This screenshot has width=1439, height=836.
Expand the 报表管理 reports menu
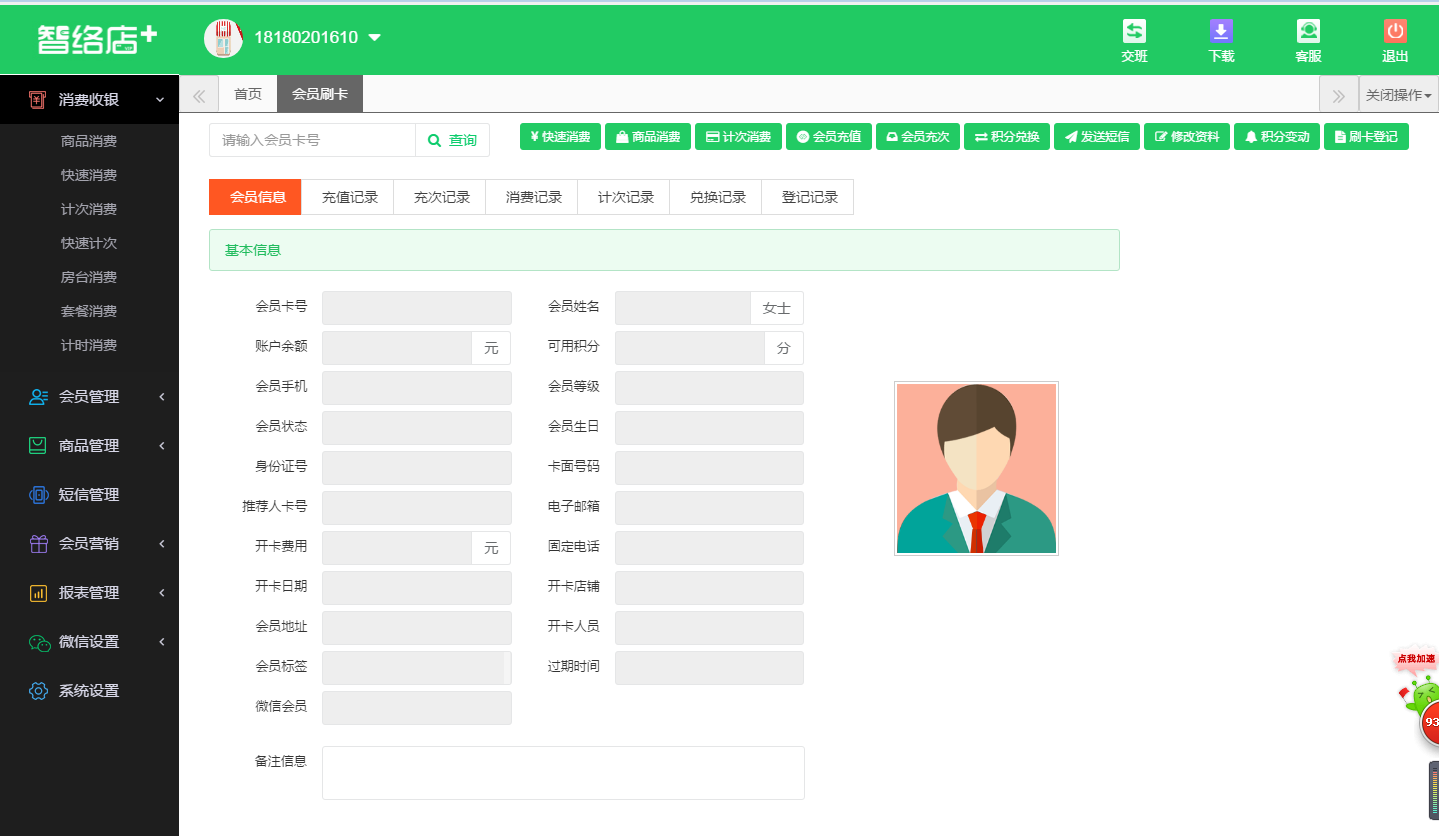pos(90,592)
